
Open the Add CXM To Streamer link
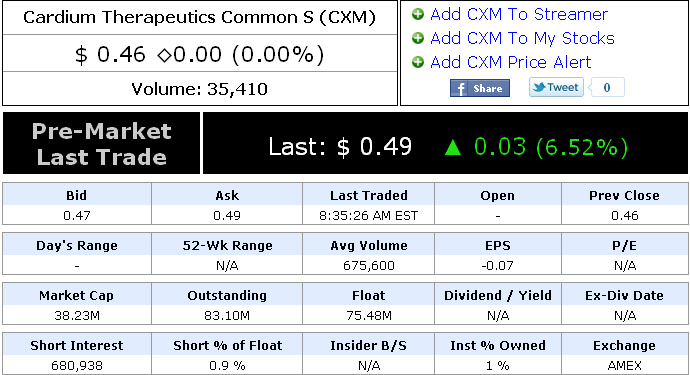pos(519,15)
